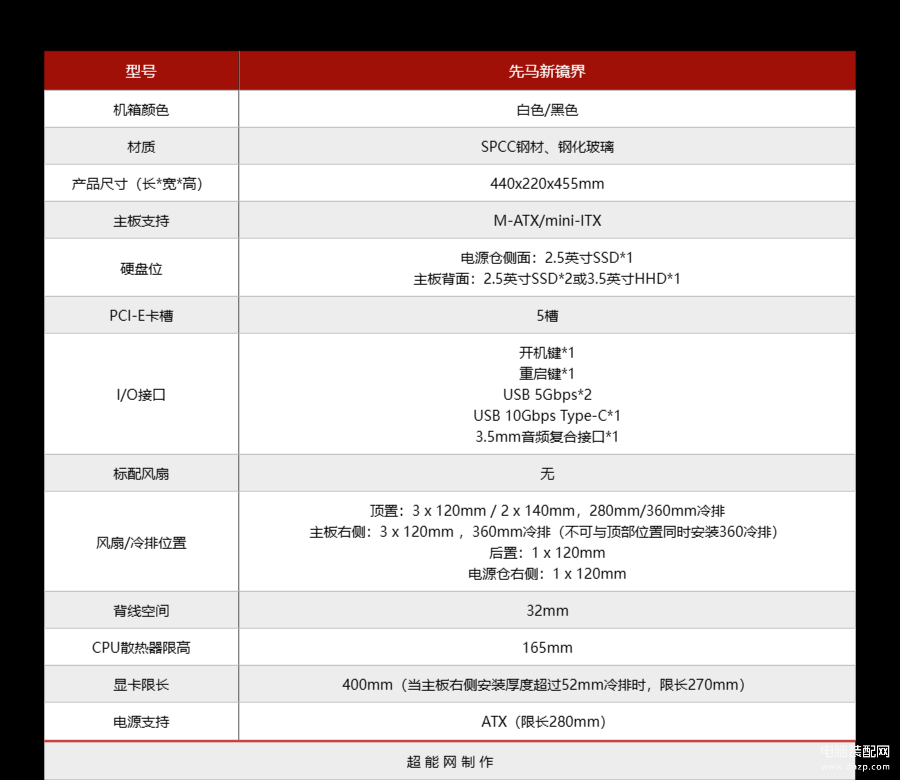Click the 后置：1 x 120mm line
The height and width of the screenshot is (780, 900).
tap(547, 553)
